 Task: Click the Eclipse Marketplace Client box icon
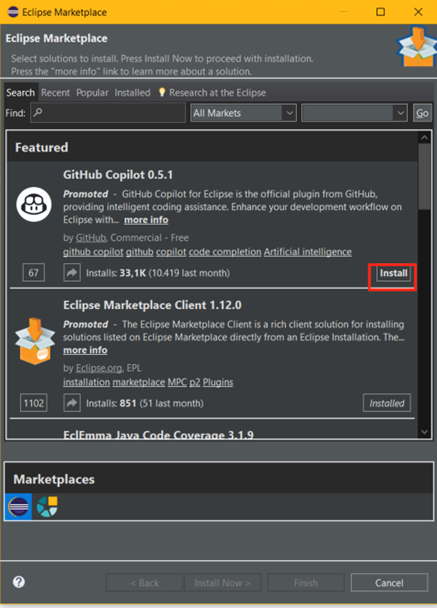click(35, 341)
